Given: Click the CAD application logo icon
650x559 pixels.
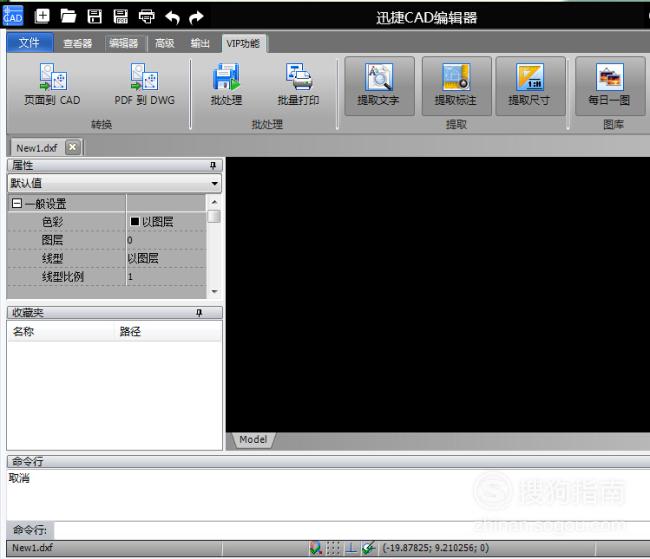Looking at the screenshot, I should 13,16.
